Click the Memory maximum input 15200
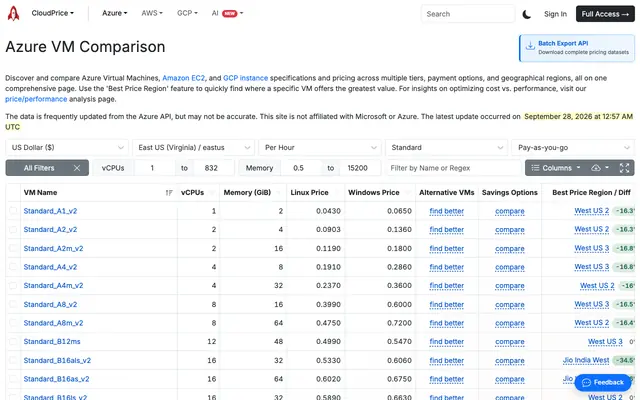The image size is (640, 400). click(360, 168)
